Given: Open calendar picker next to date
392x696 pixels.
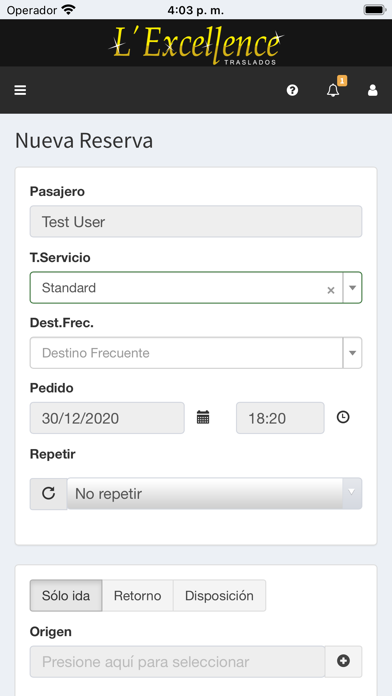Looking at the screenshot, I should (x=203, y=417).
